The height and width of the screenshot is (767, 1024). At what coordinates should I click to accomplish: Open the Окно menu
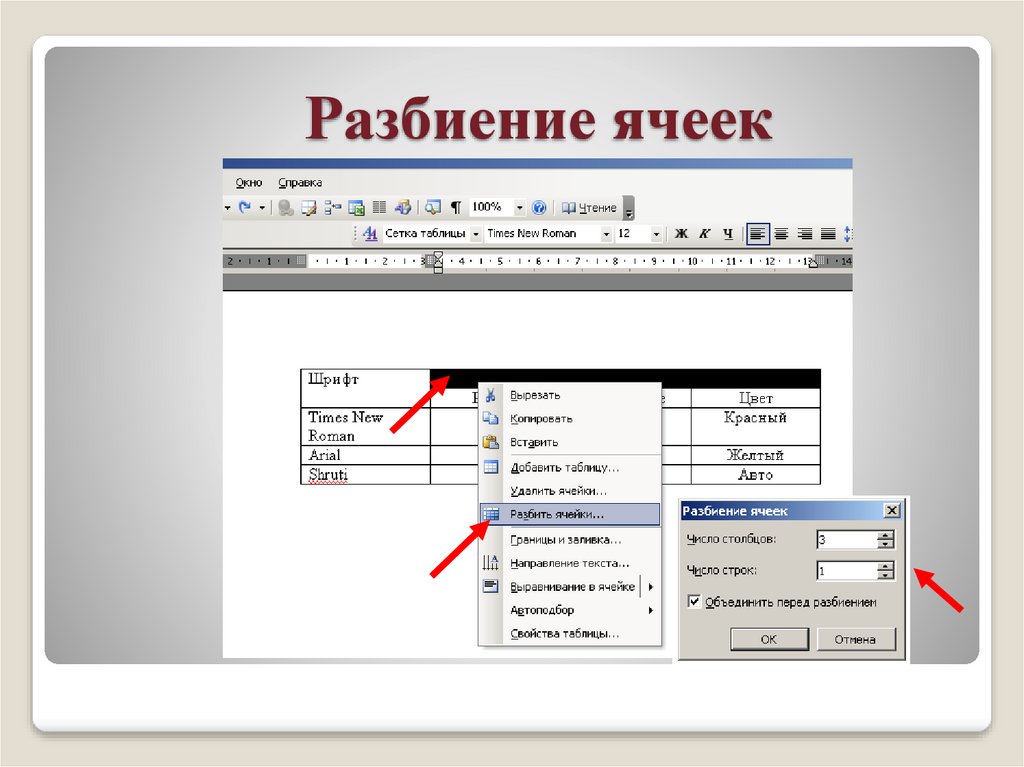248,182
